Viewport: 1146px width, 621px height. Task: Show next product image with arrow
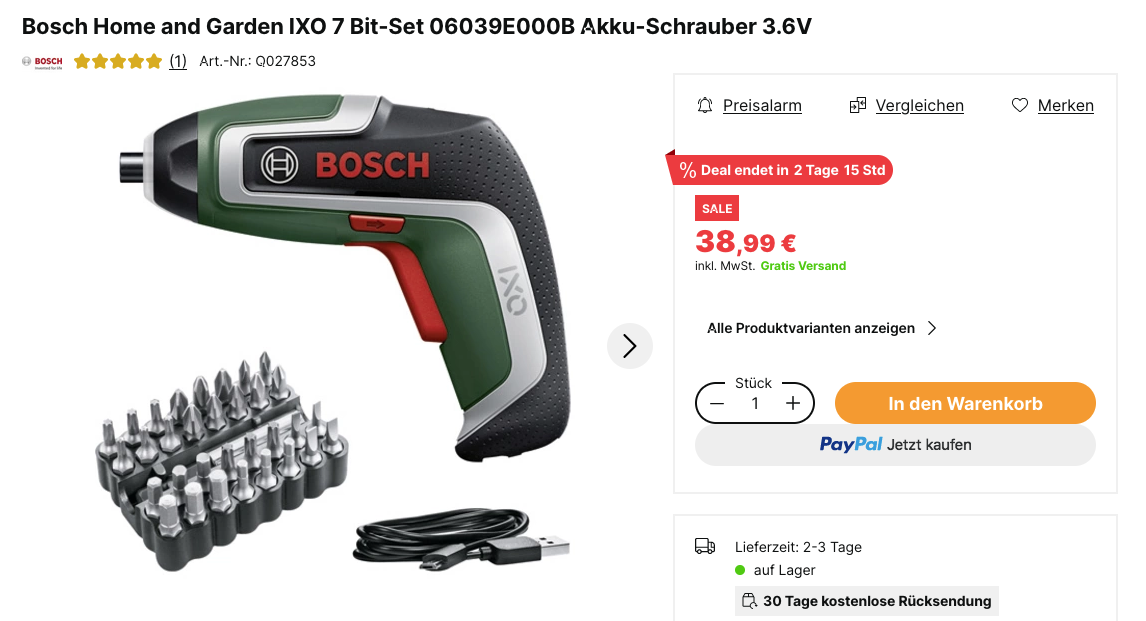tap(629, 346)
